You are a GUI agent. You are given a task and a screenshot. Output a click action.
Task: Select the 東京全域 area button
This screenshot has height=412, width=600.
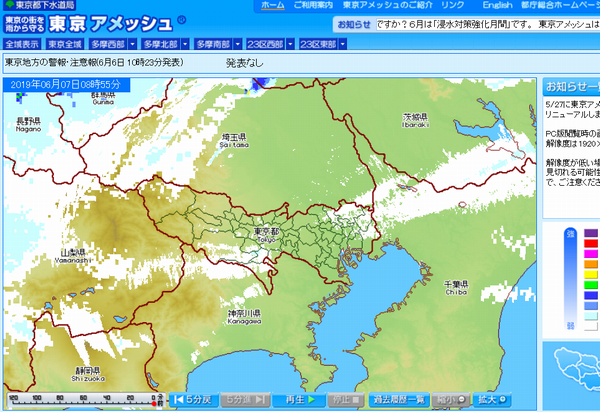tap(65, 44)
